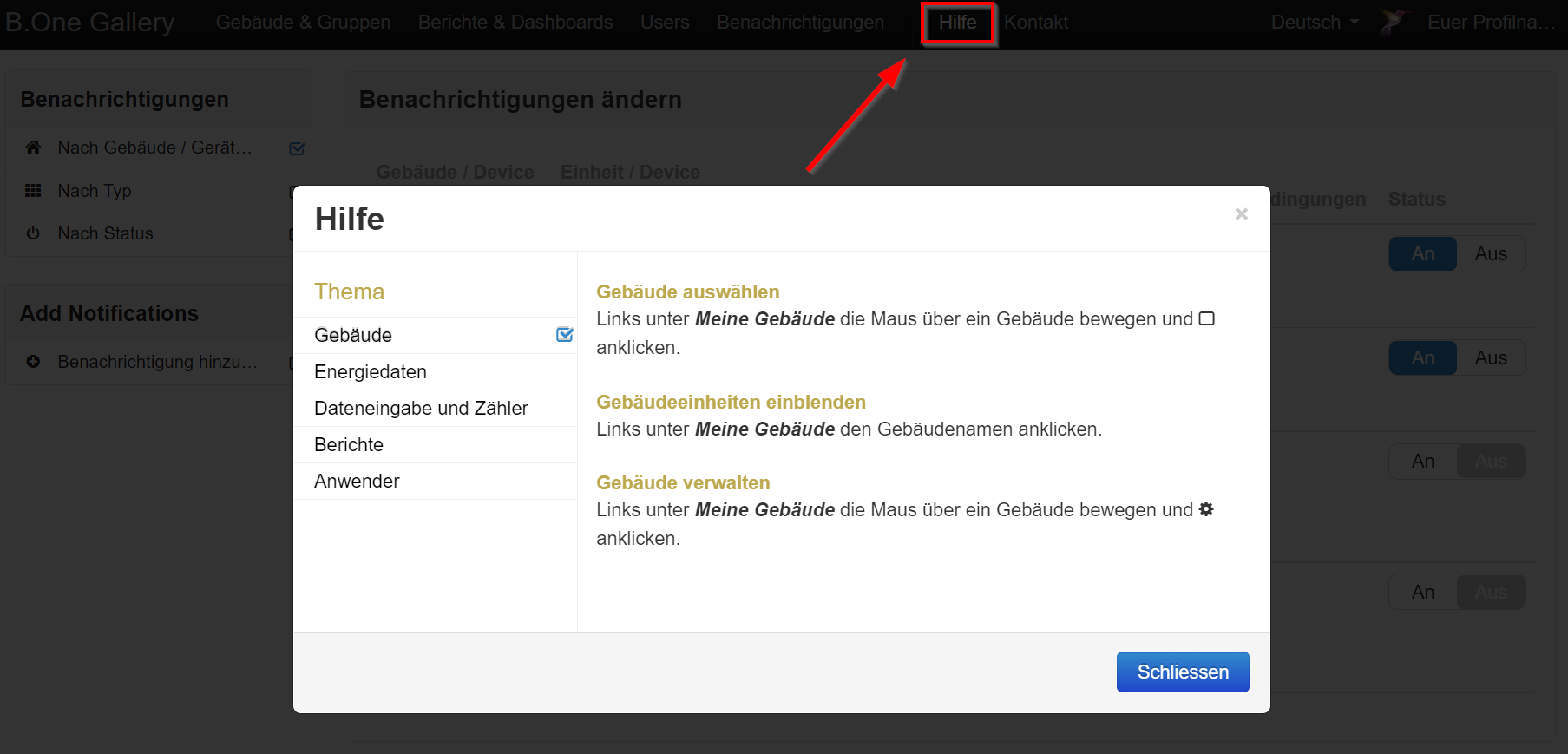Click the Einheit / Device column header

point(630,172)
